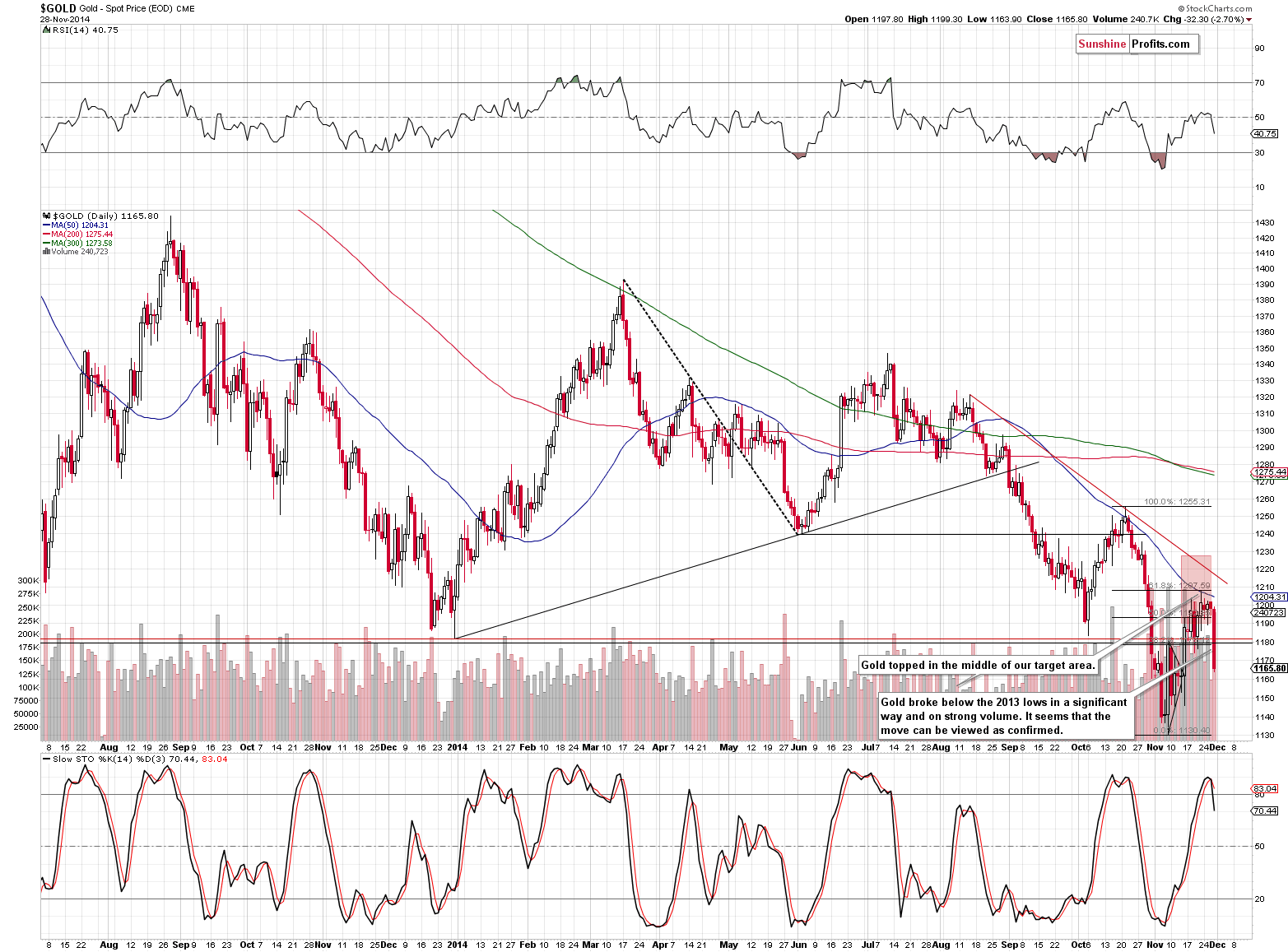Click the 1165.80 last price axis tag
Screen dimensions: 1288x952
pos(1270,668)
